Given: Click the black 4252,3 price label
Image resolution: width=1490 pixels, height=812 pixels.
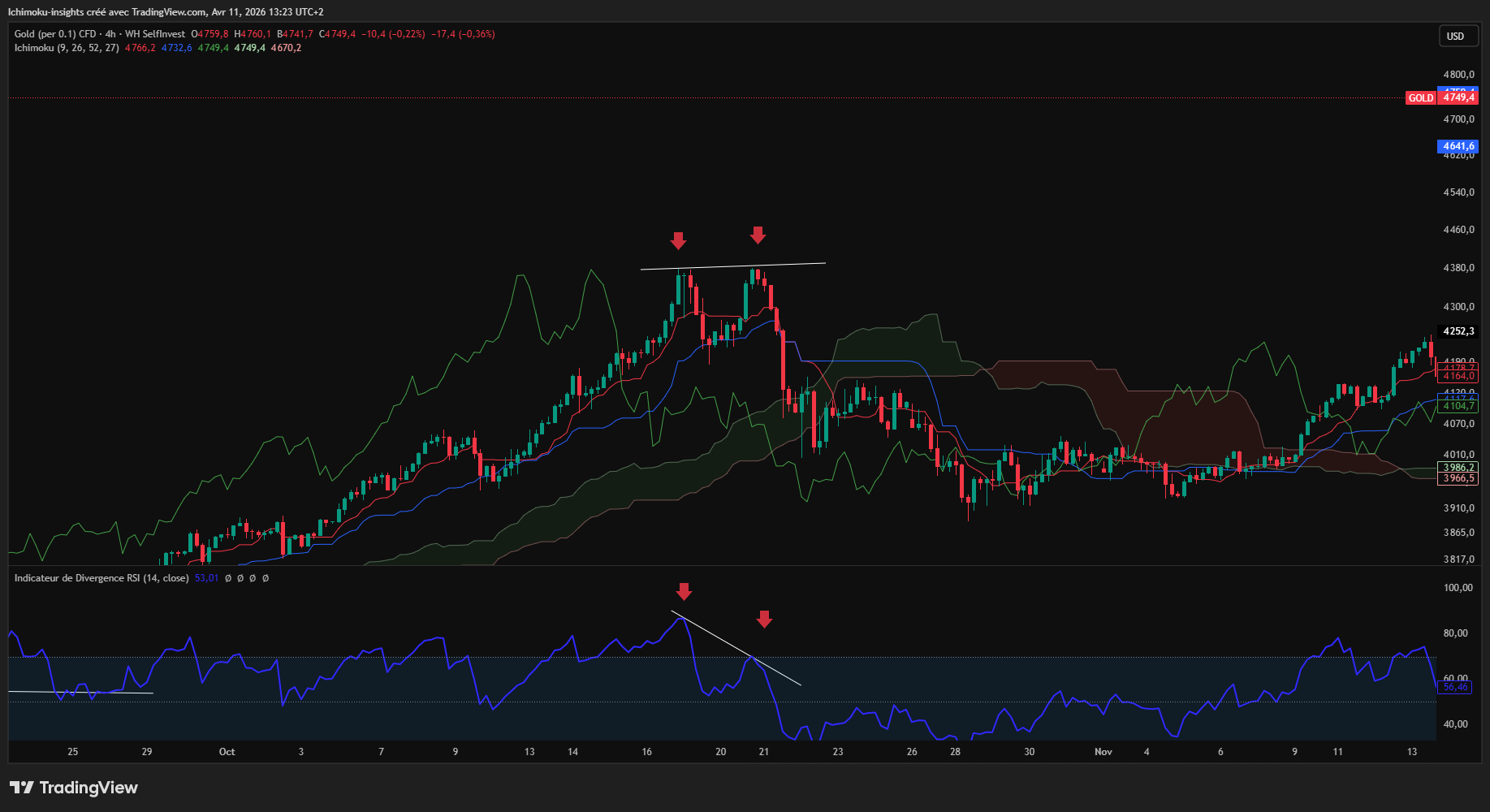Looking at the screenshot, I should point(1458,331).
